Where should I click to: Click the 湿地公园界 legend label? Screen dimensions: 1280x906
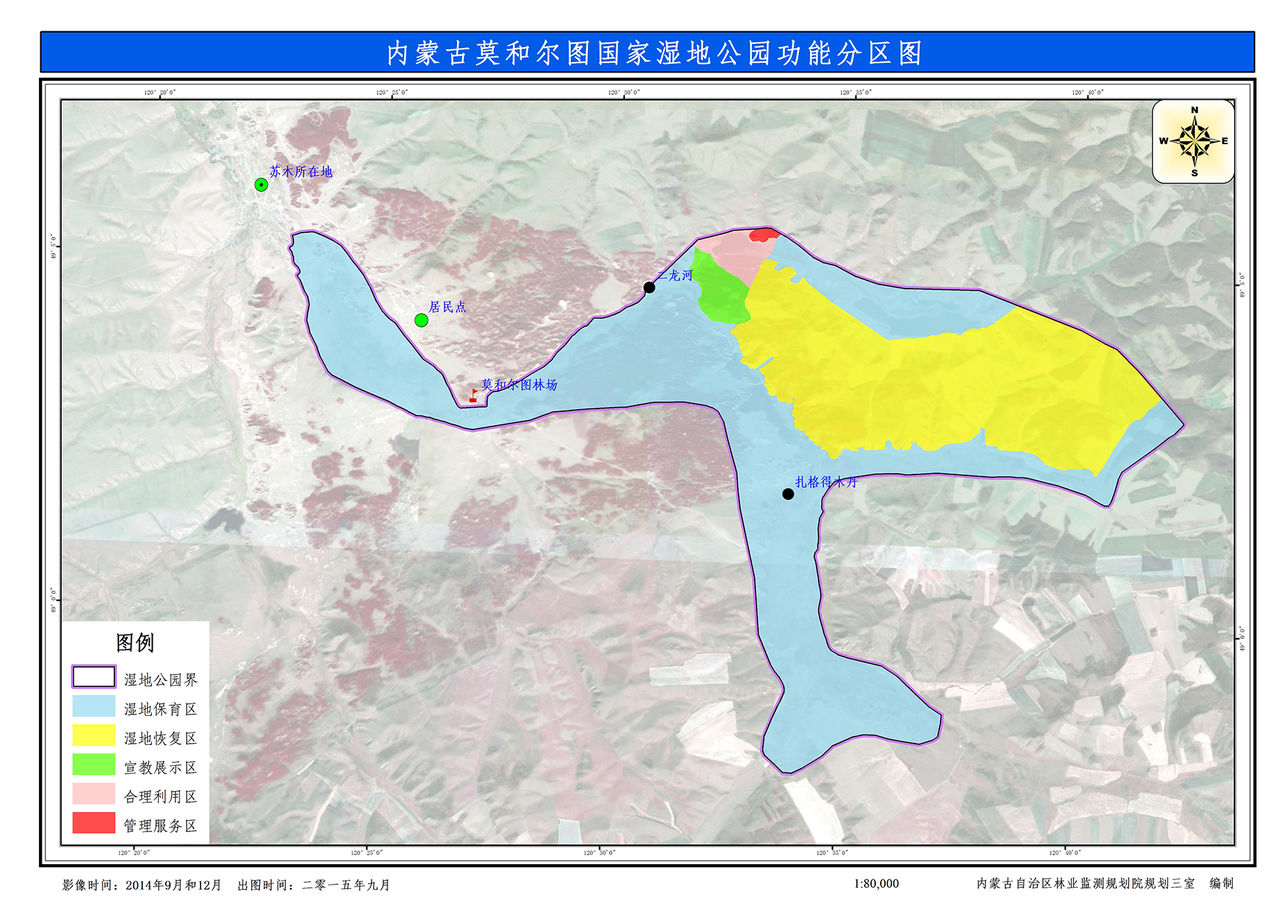click(x=160, y=680)
